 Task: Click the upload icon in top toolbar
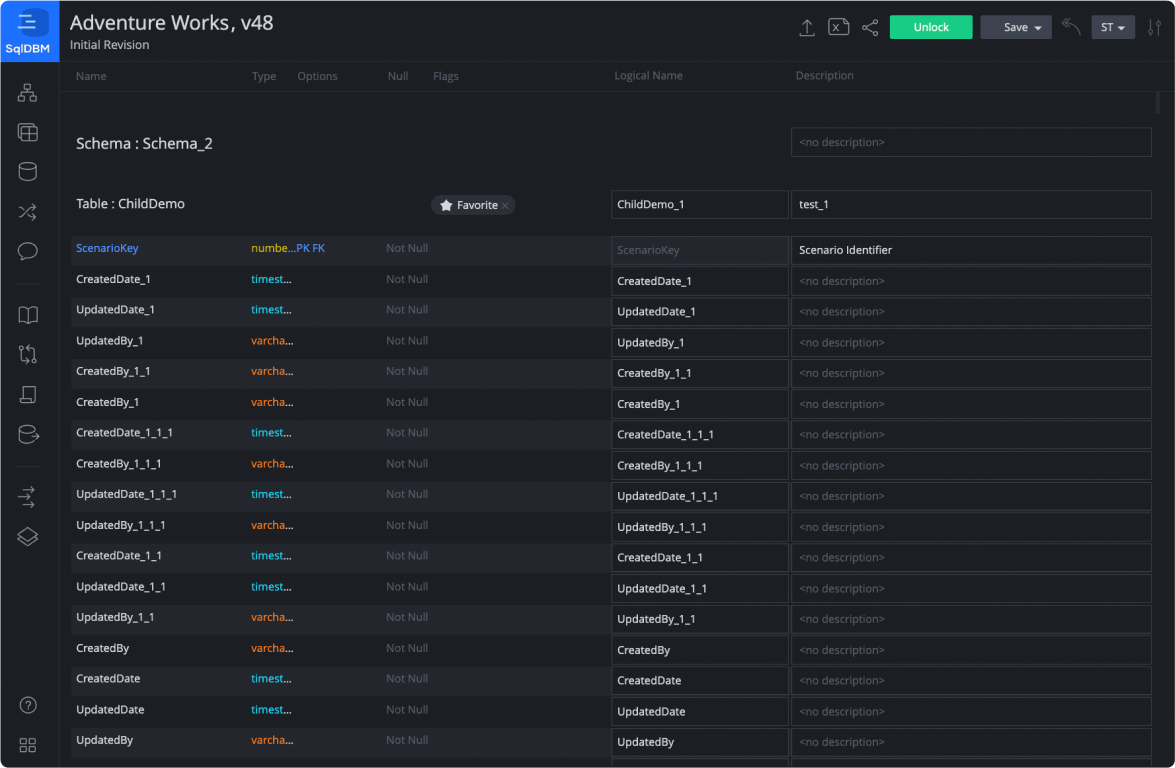coord(807,28)
